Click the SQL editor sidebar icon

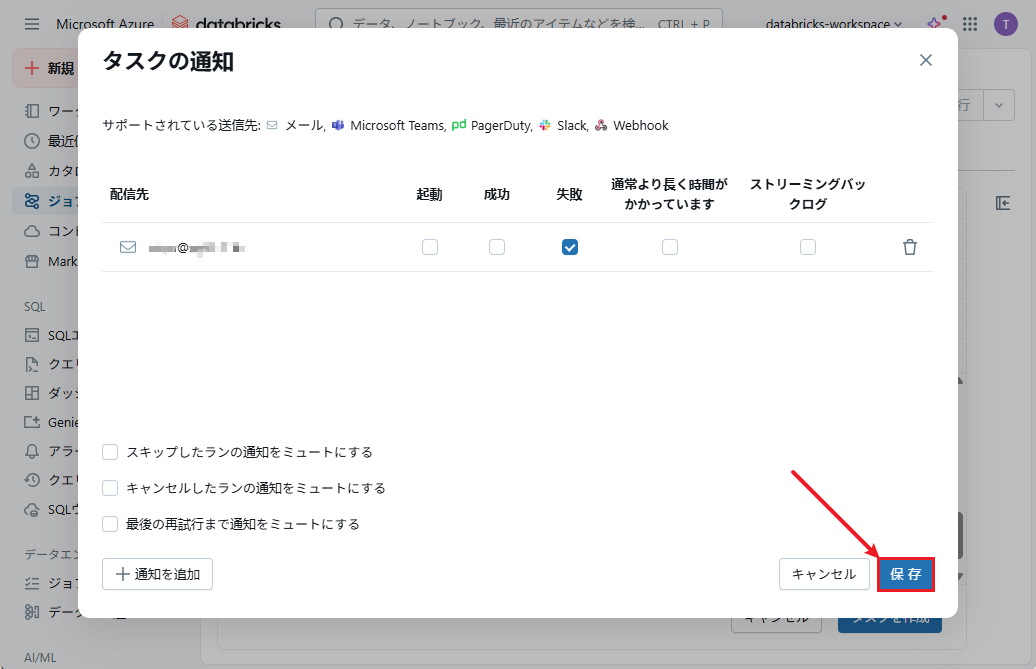click(32, 335)
